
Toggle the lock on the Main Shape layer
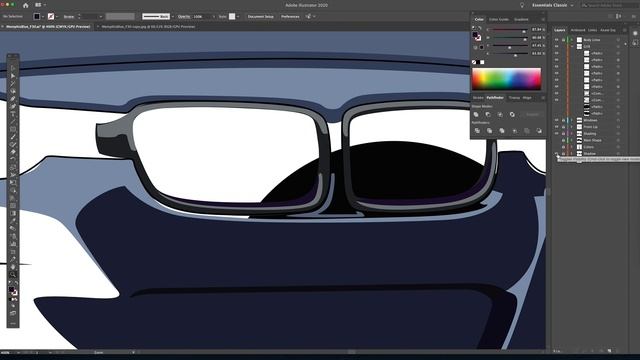[563, 140]
